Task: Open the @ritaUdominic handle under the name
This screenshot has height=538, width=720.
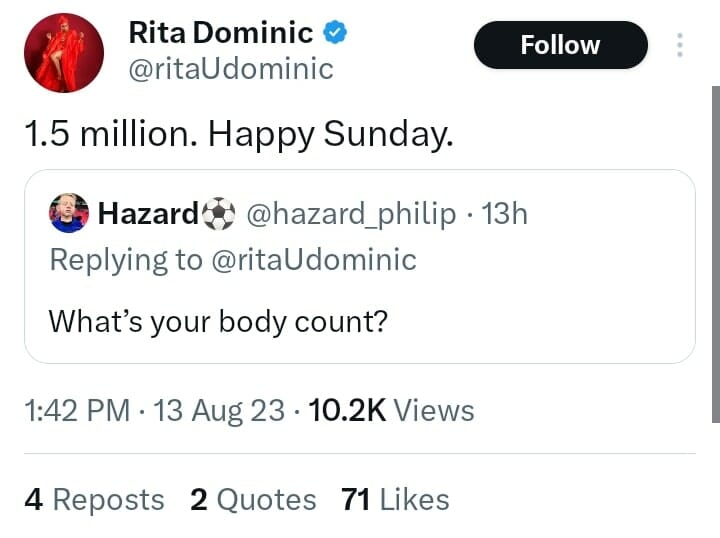Action: [230, 69]
